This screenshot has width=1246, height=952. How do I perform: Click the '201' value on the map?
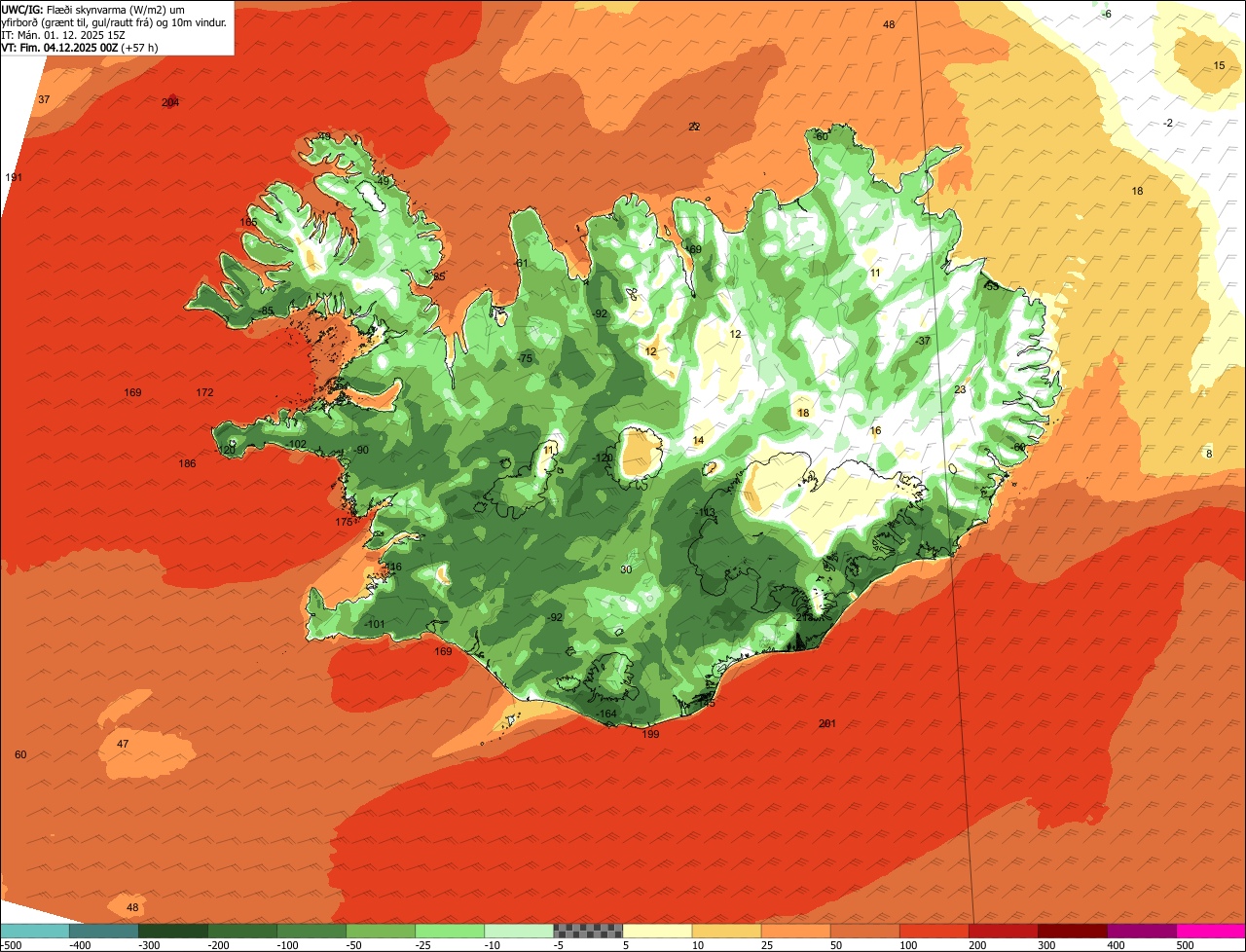(827, 723)
